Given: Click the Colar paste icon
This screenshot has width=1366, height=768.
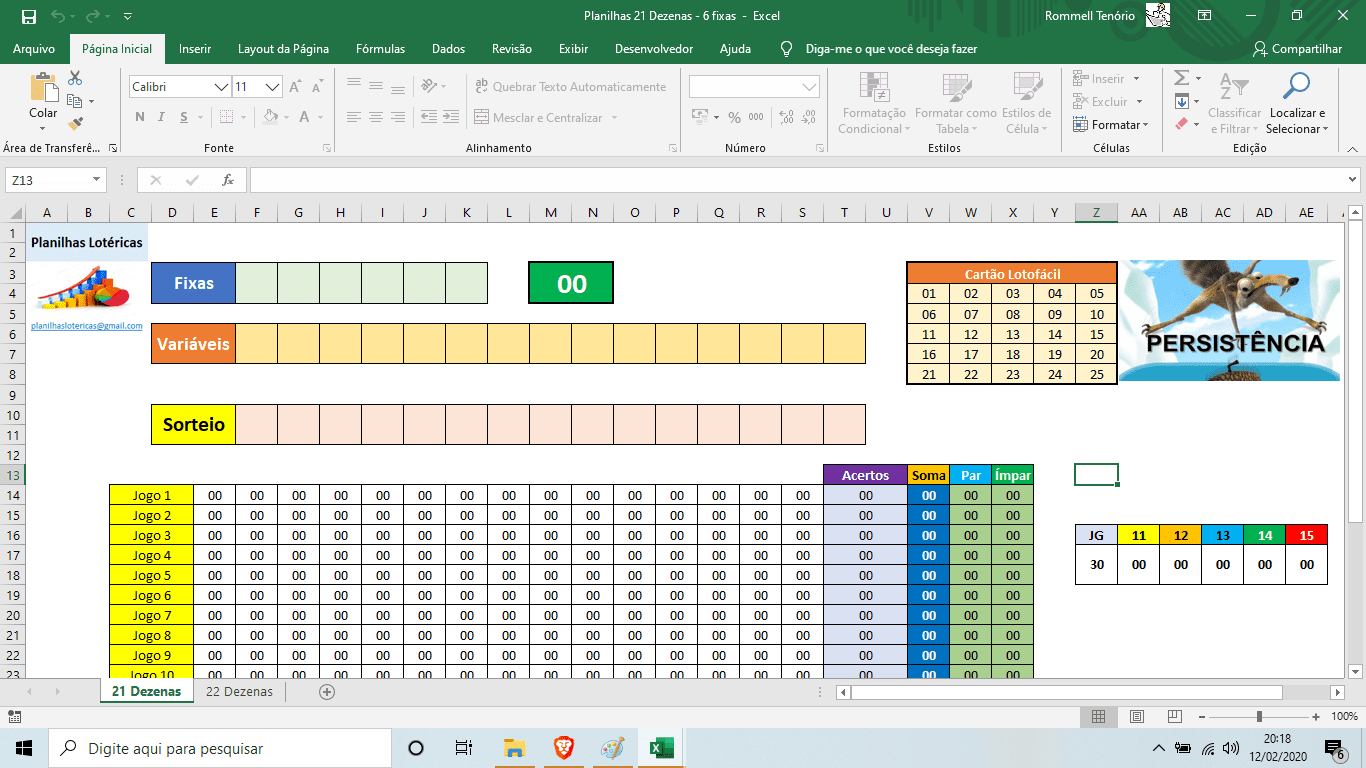Looking at the screenshot, I should pos(43,88).
